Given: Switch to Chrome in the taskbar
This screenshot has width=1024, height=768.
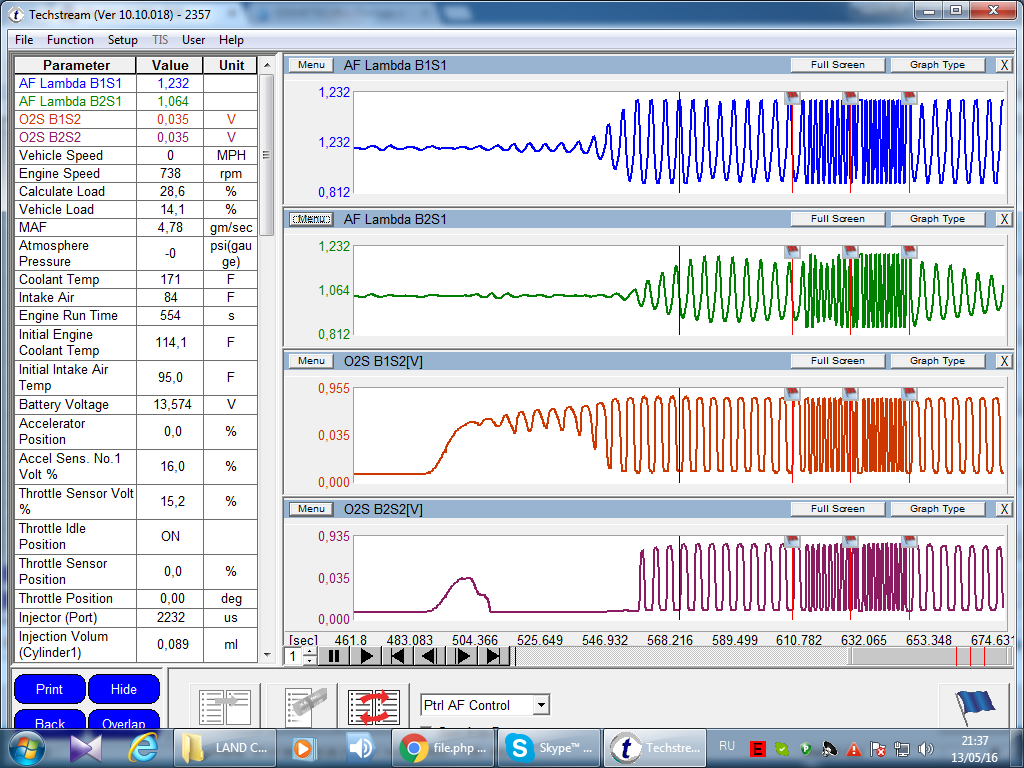Looking at the screenshot, I should [444, 747].
